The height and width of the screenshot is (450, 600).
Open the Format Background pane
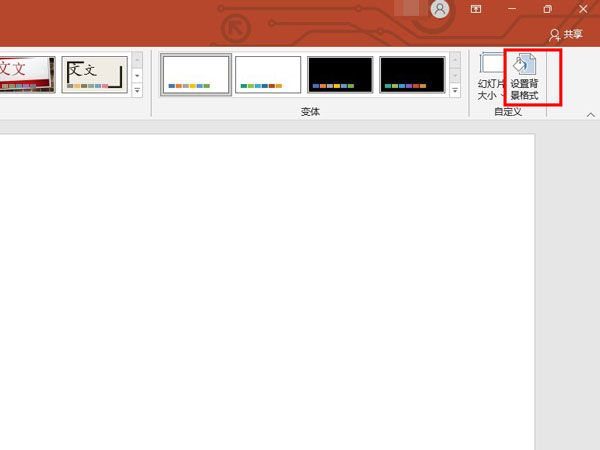[525, 76]
